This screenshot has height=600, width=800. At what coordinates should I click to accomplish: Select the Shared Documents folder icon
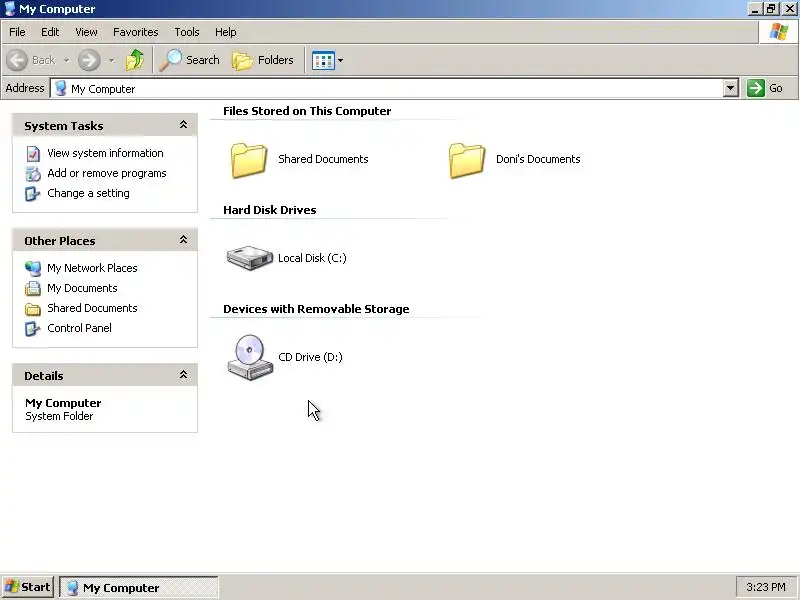click(249, 160)
